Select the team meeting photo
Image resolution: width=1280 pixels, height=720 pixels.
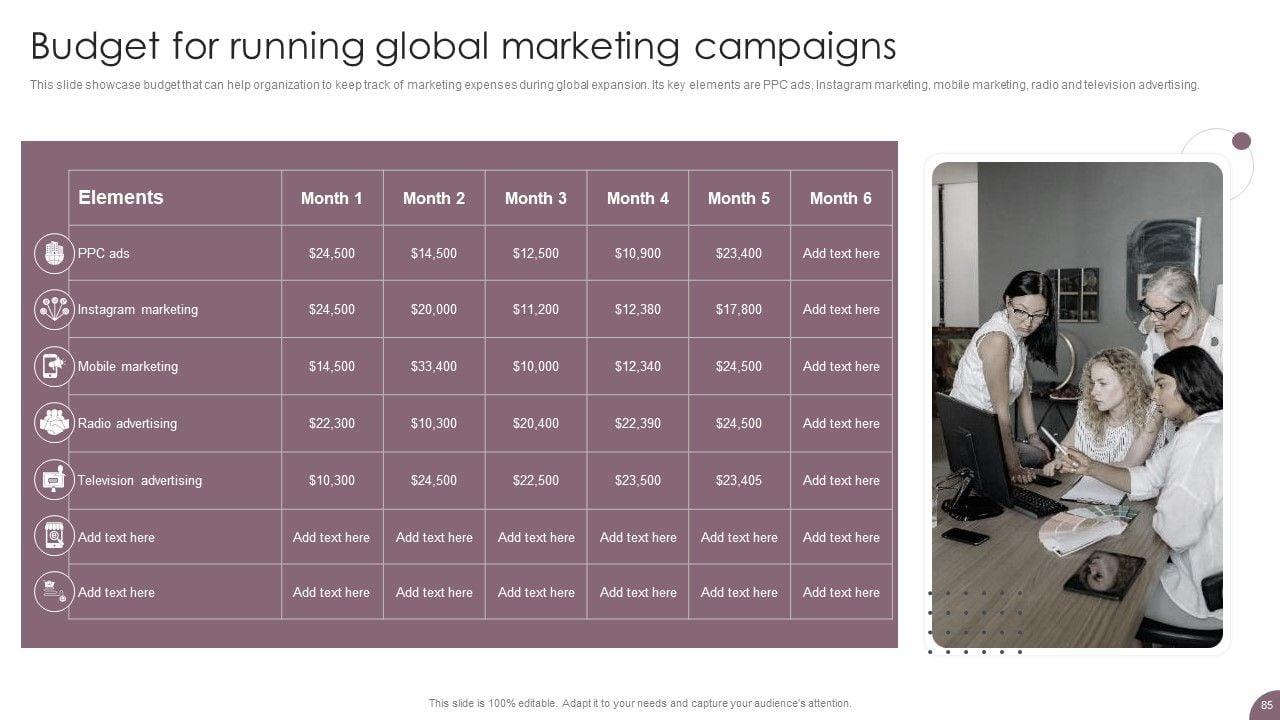click(1077, 404)
